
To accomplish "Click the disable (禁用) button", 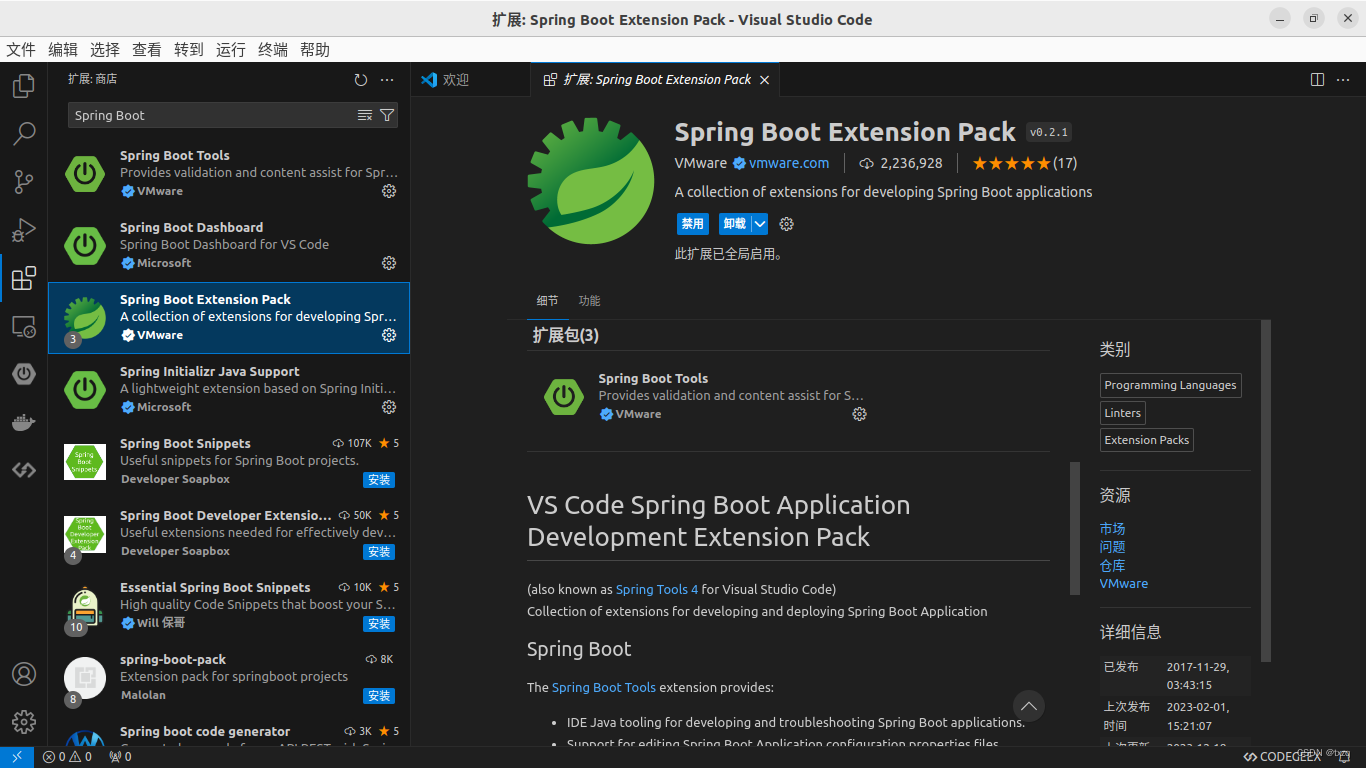I will (692, 224).
